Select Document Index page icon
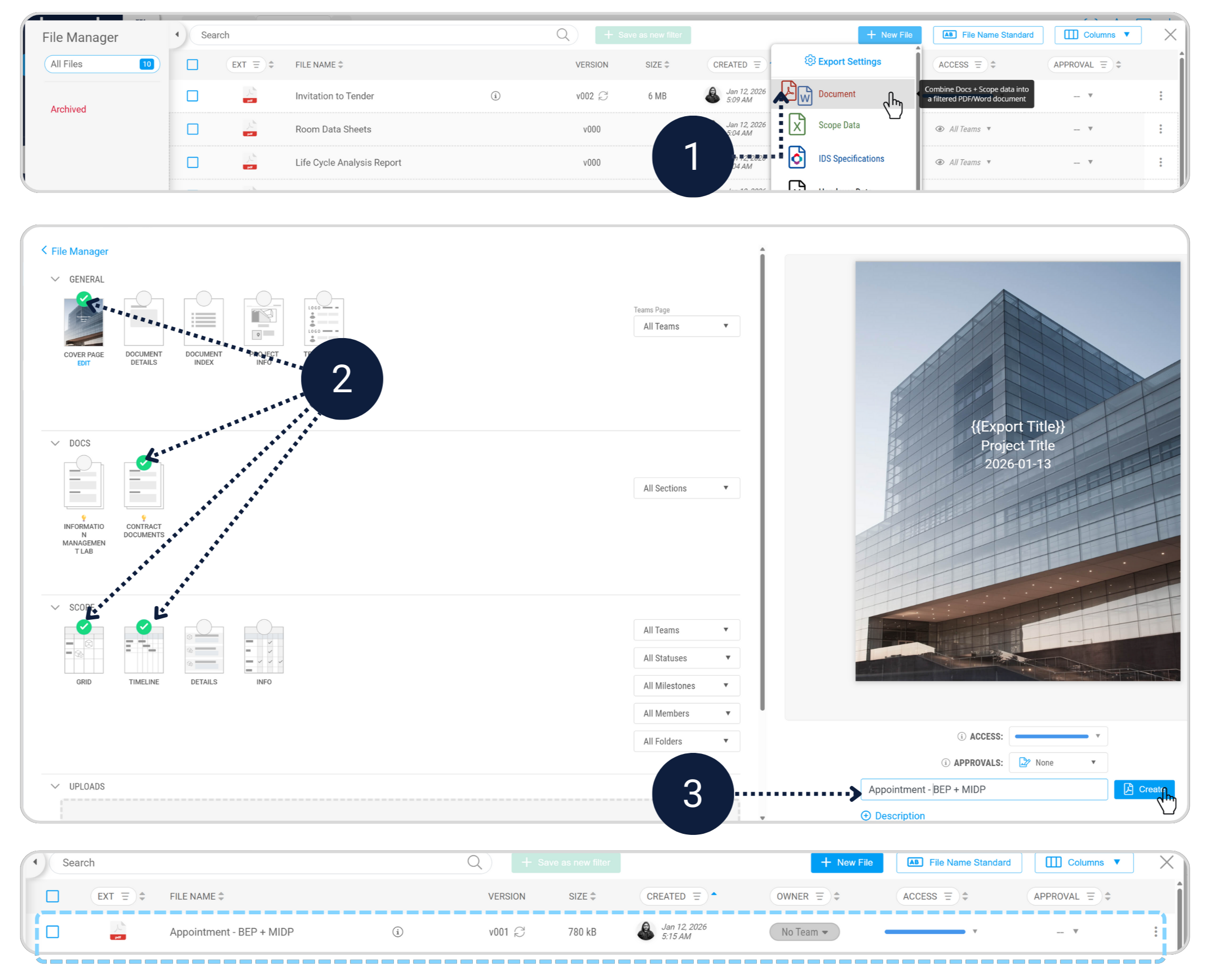This screenshot has height=980, width=1205. (x=204, y=322)
